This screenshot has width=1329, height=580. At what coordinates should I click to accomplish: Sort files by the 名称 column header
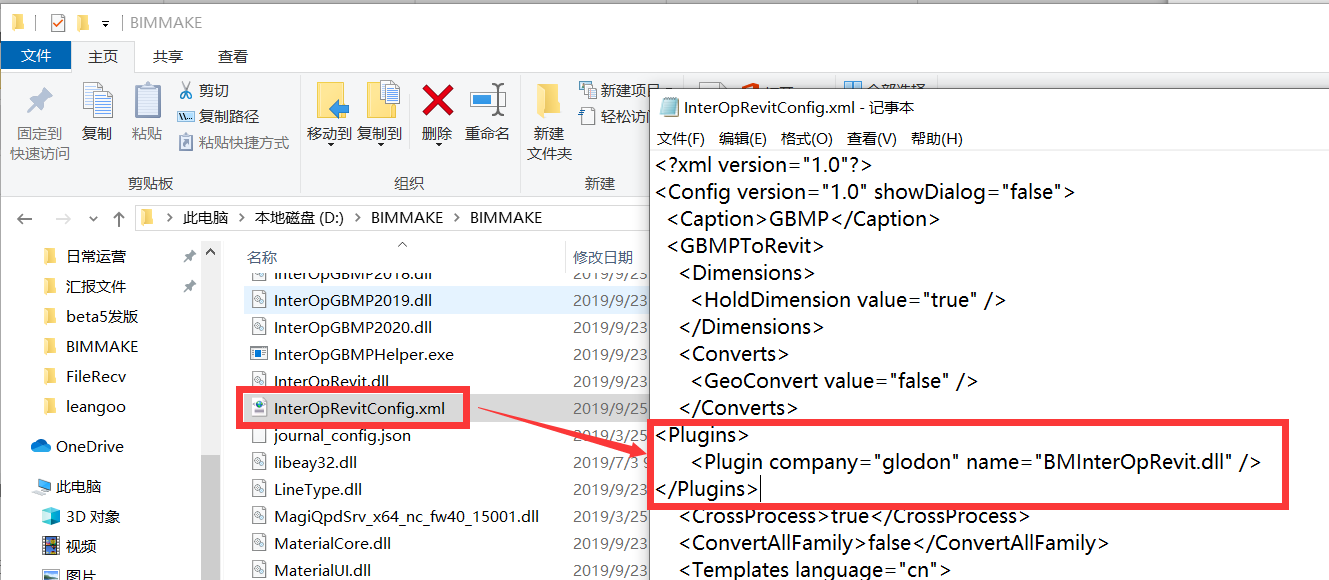tap(262, 257)
